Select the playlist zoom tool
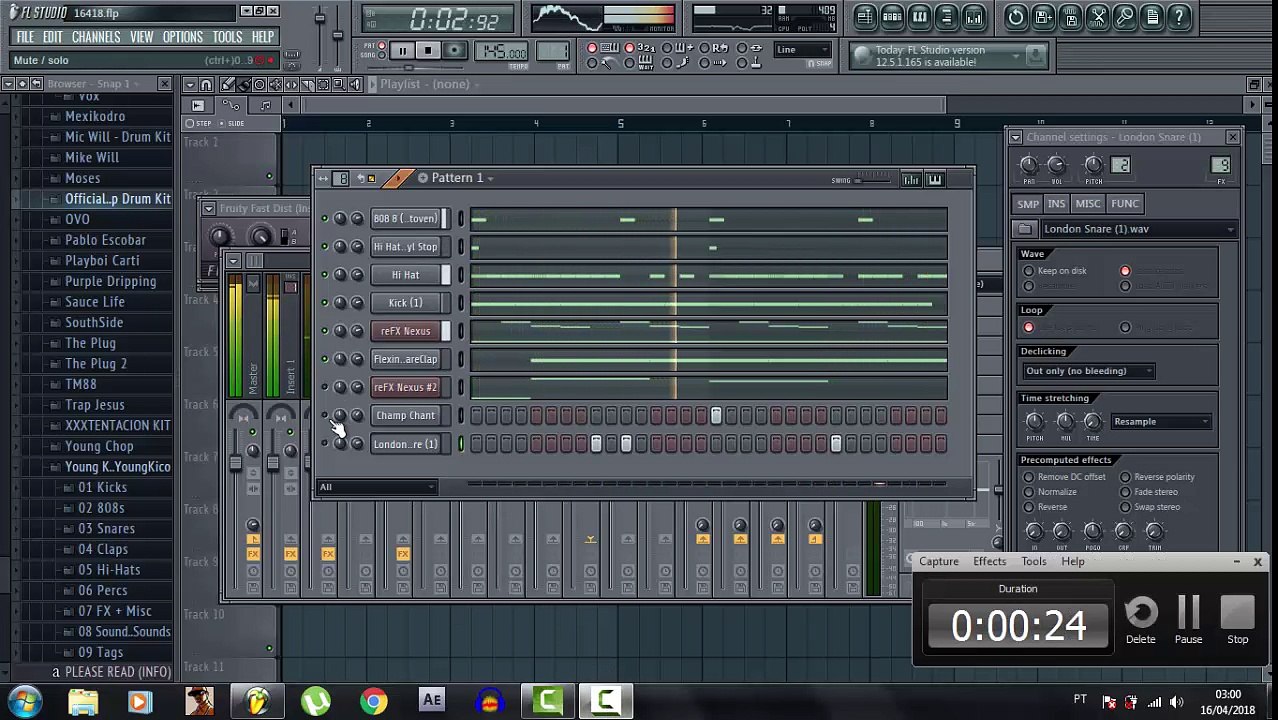1278x720 pixels. [x=339, y=84]
